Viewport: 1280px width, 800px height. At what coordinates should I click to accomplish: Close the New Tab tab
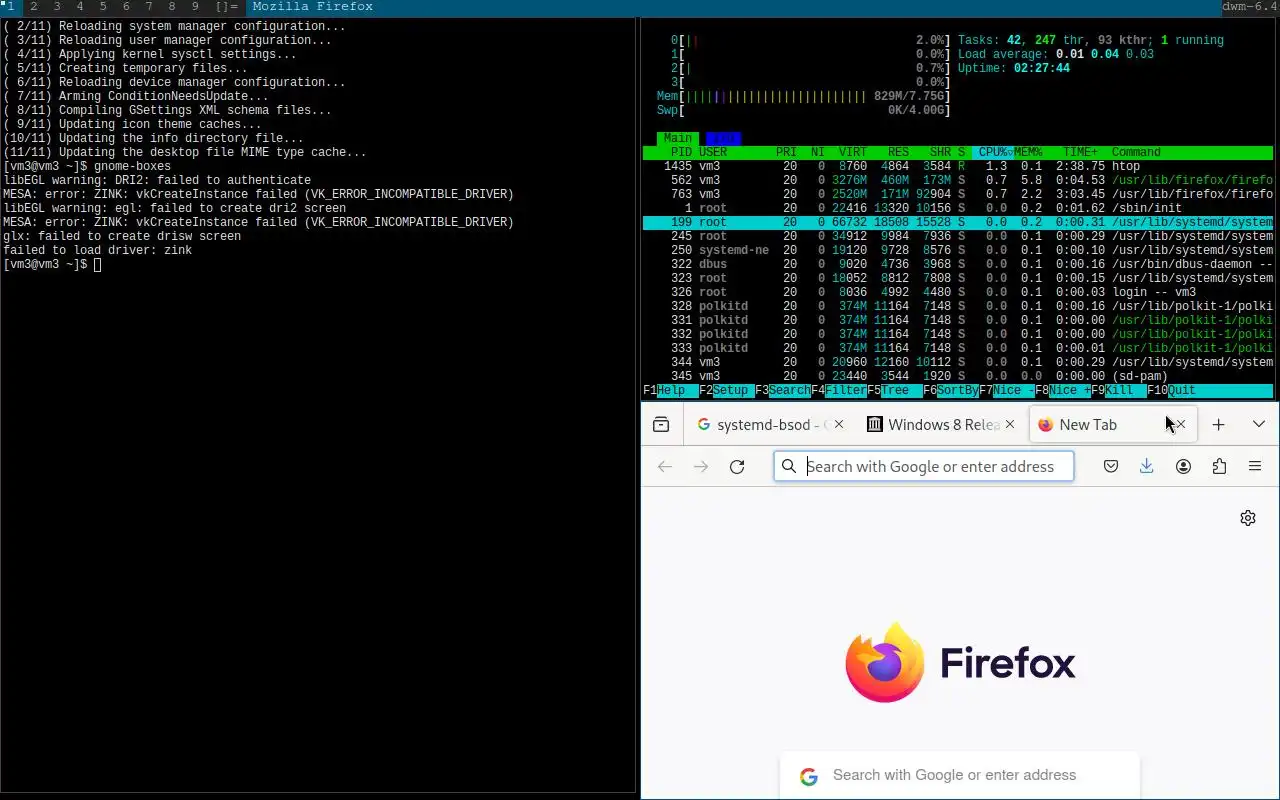pos(1180,425)
